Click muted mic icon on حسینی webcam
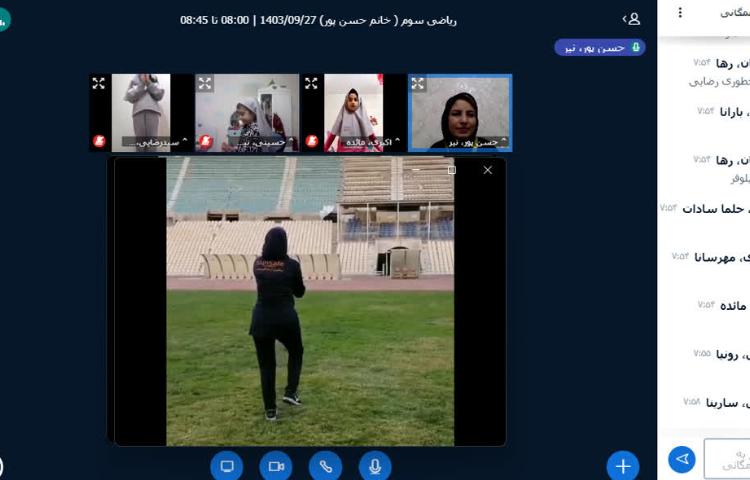This screenshot has width=750, height=480. [206, 141]
